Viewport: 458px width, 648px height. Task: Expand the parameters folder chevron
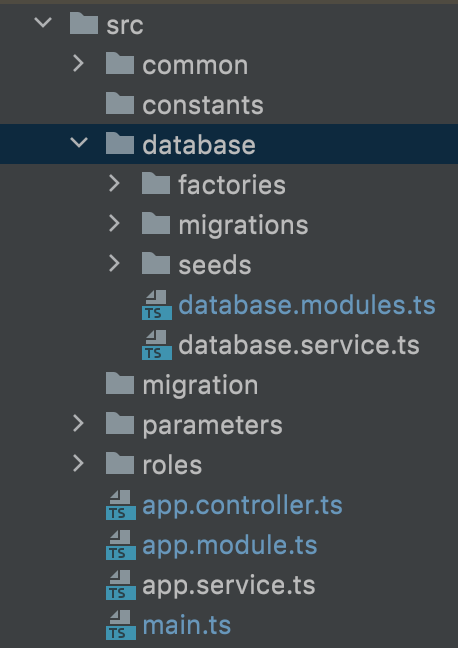tap(79, 424)
